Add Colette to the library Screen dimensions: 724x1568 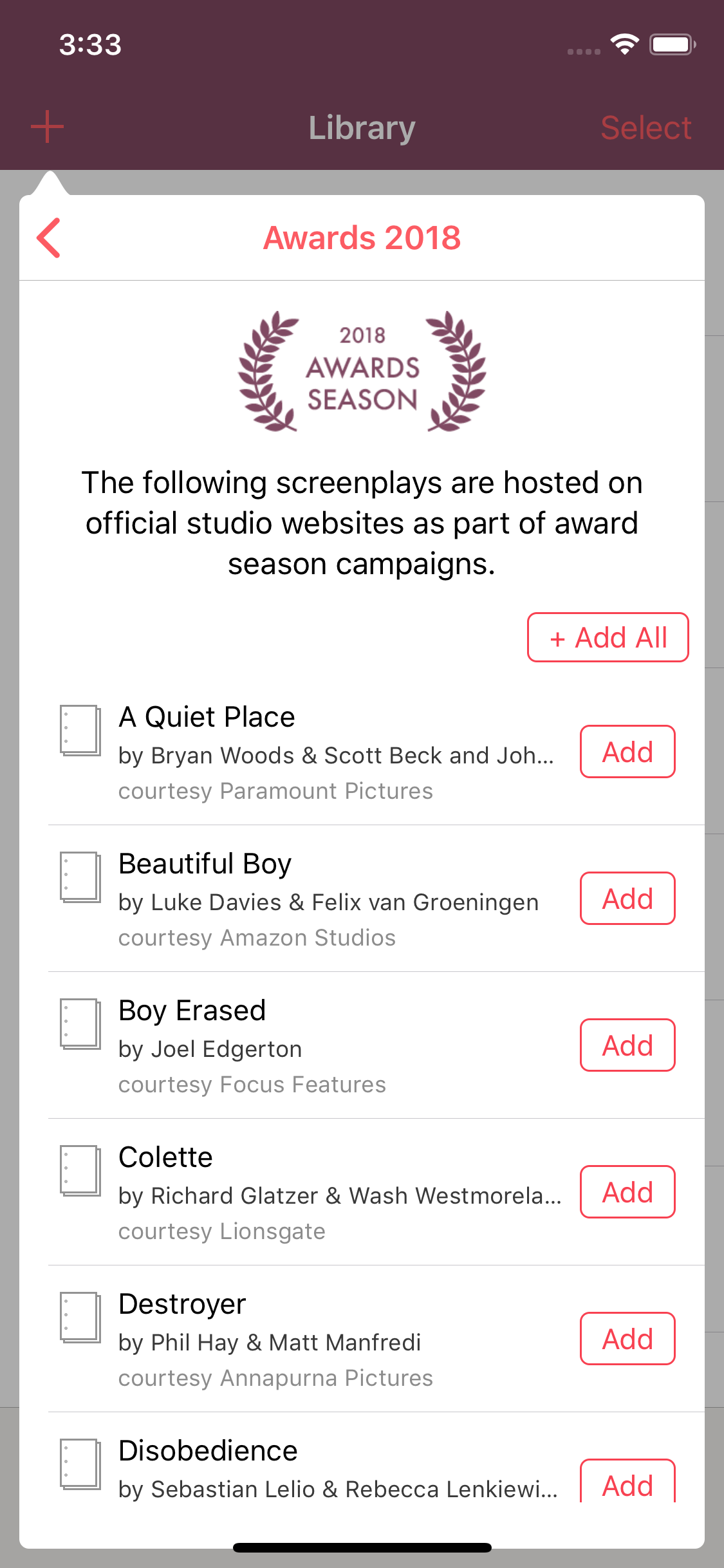coord(627,1192)
